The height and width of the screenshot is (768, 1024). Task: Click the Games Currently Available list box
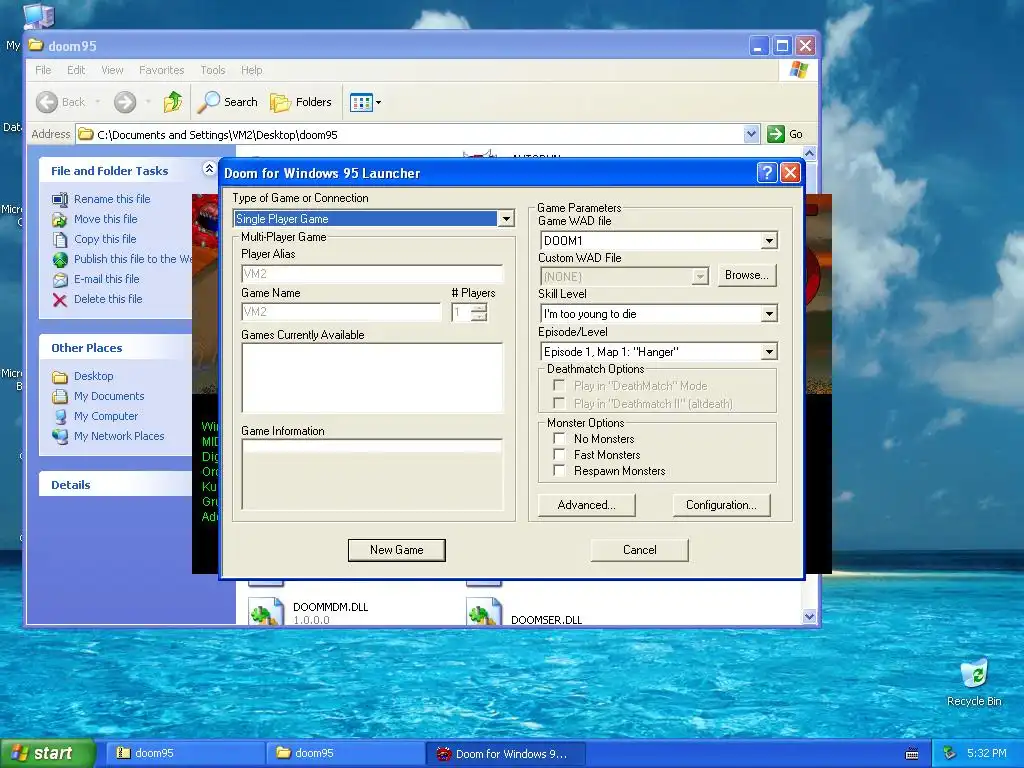372,378
